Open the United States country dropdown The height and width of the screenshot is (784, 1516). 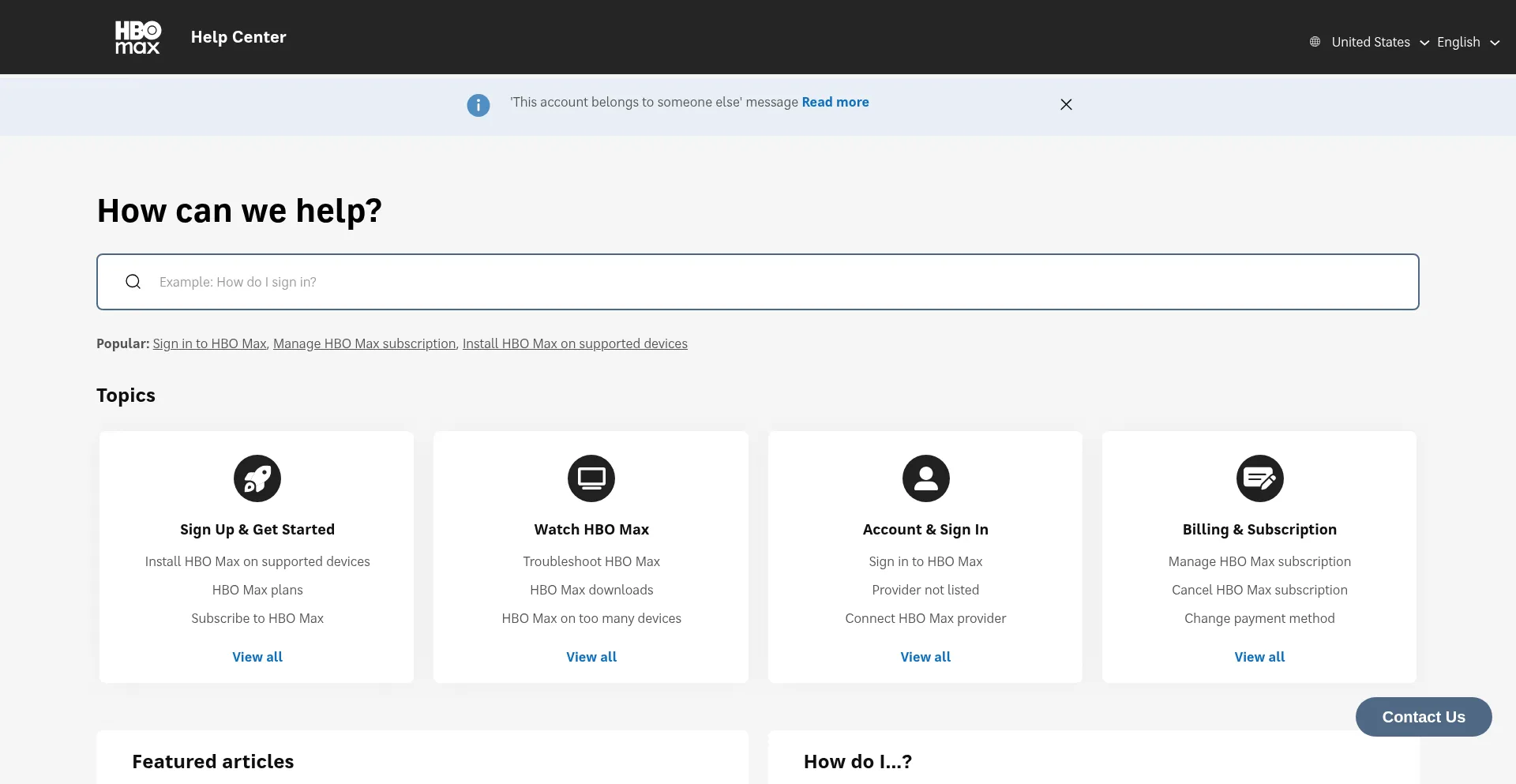(1379, 42)
